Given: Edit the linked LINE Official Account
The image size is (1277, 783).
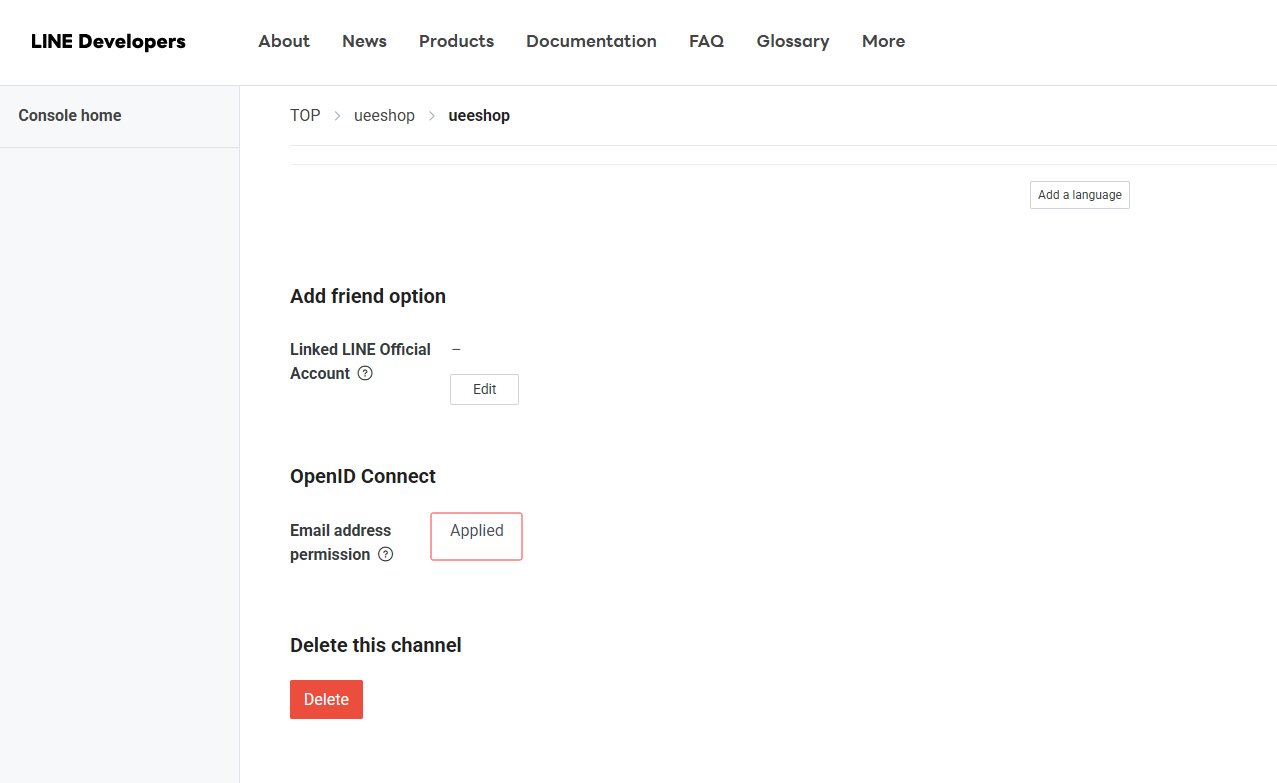Looking at the screenshot, I should (484, 389).
